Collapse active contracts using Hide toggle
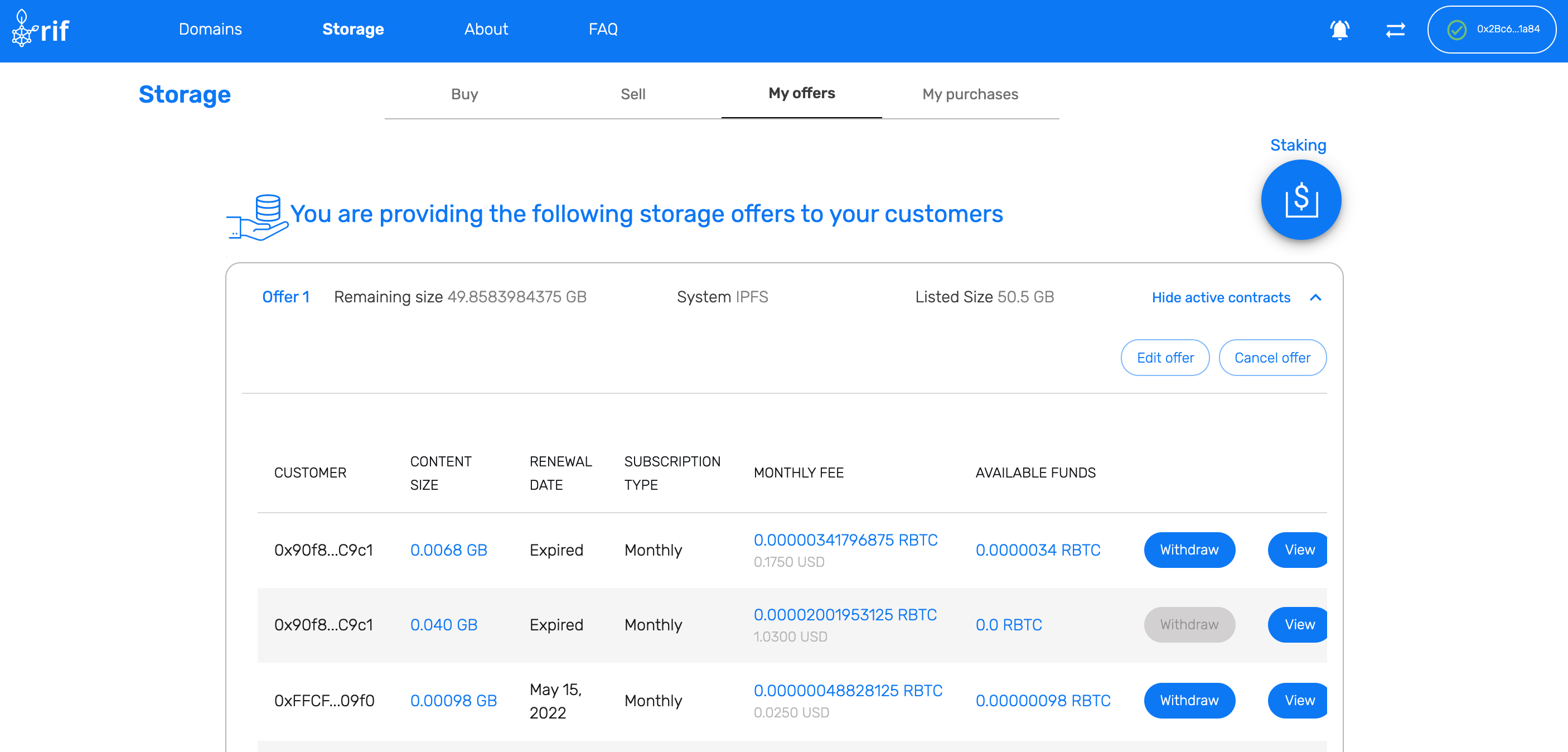Image resolution: width=1568 pixels, height=752 pixels. [1220, 297]
